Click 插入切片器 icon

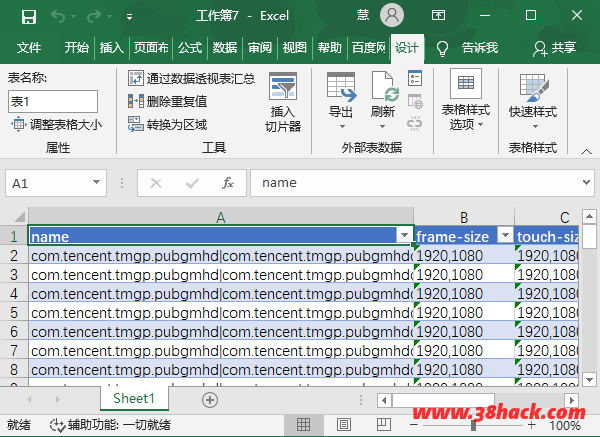pyautogui.click(x=283, y=86)
